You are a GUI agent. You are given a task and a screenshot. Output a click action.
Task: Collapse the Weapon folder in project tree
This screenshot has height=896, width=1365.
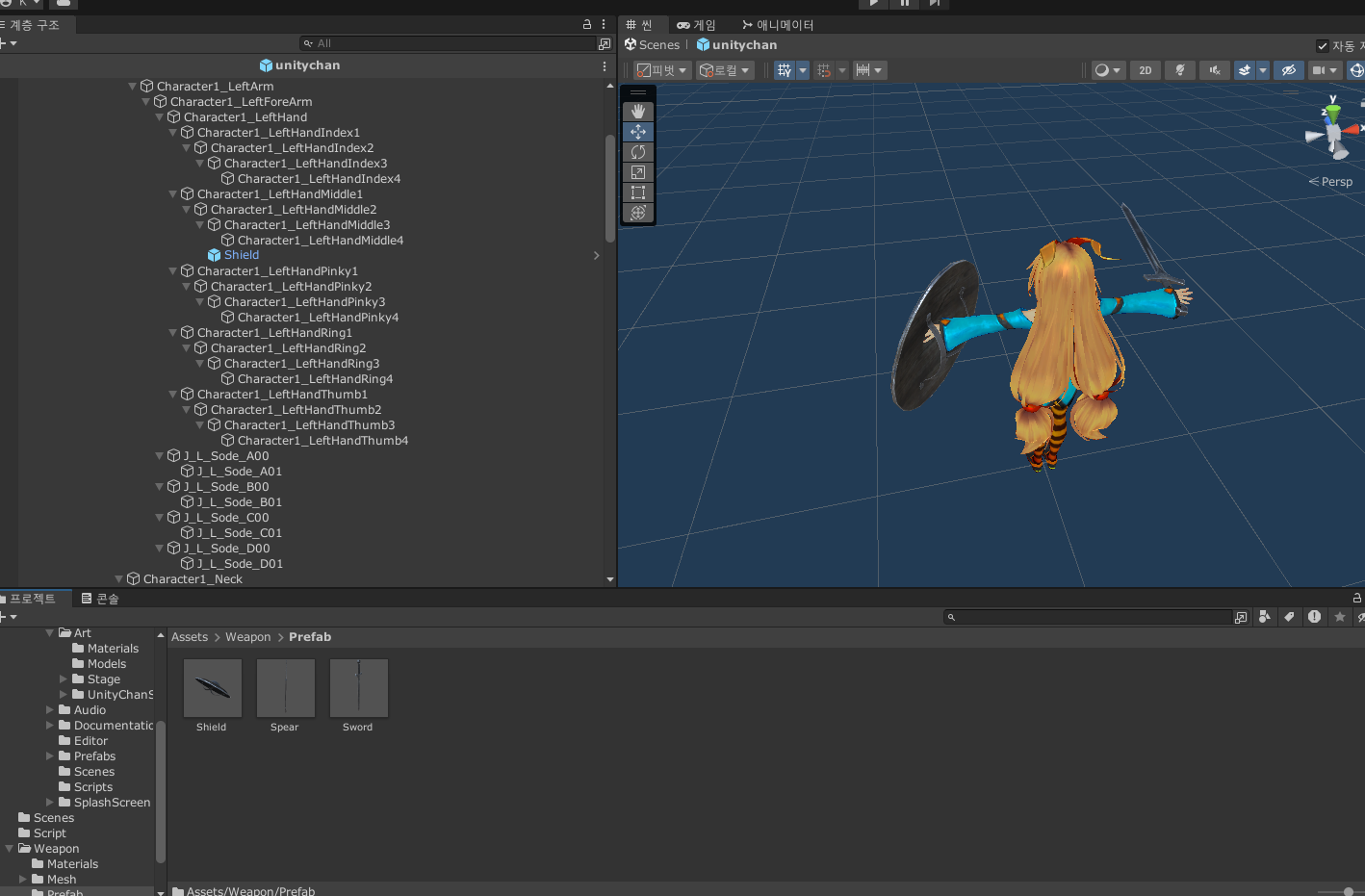pyautogui.click(x=10, y=849)
